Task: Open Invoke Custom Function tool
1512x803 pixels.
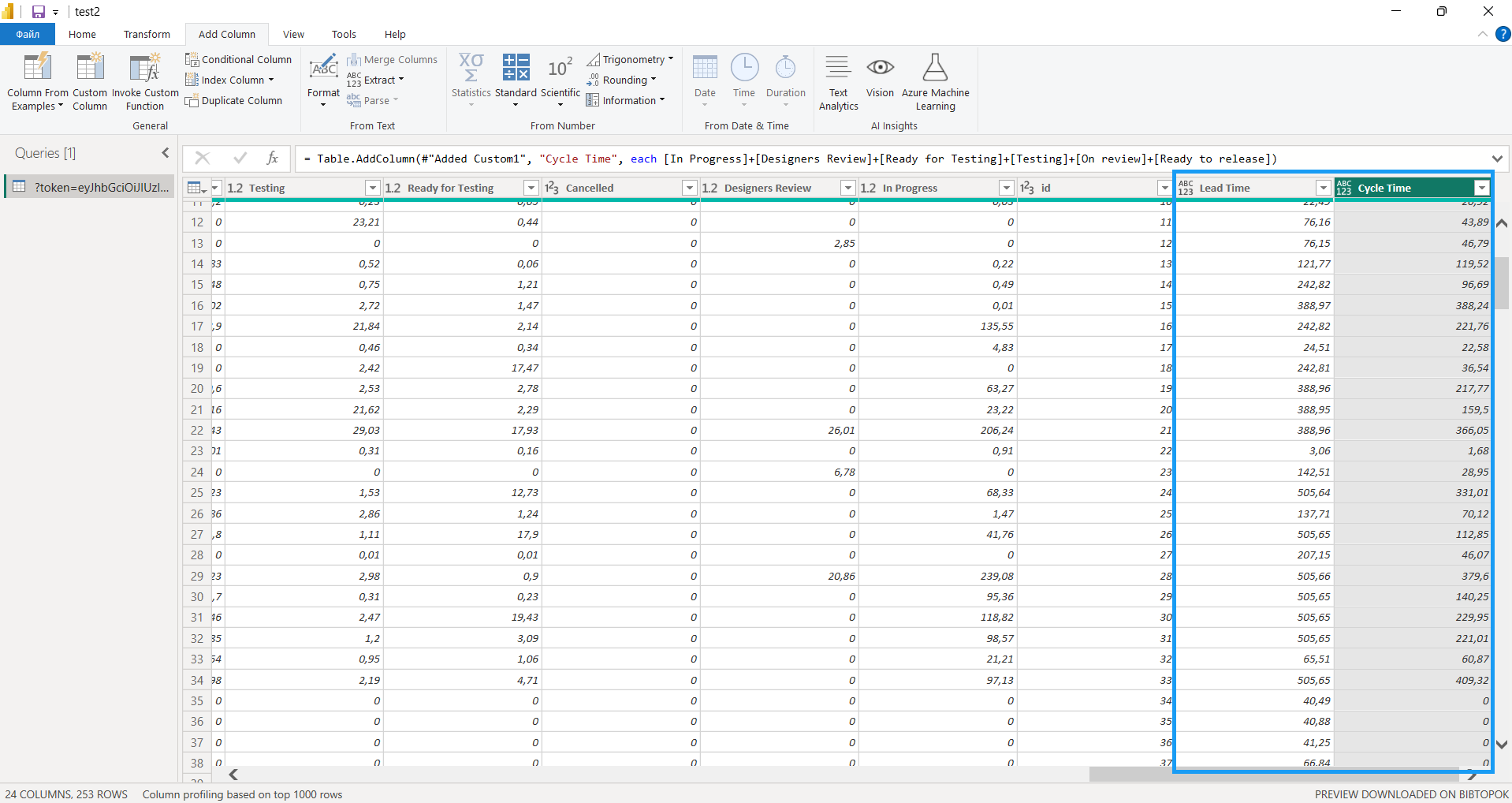Action: point(145,69)
